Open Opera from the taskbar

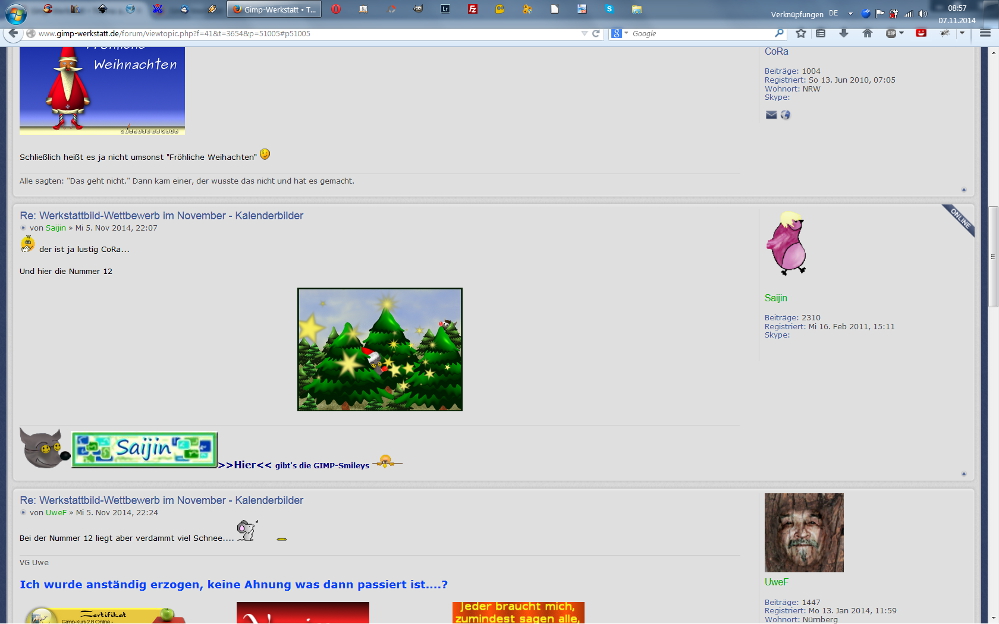tap(336, 9)
